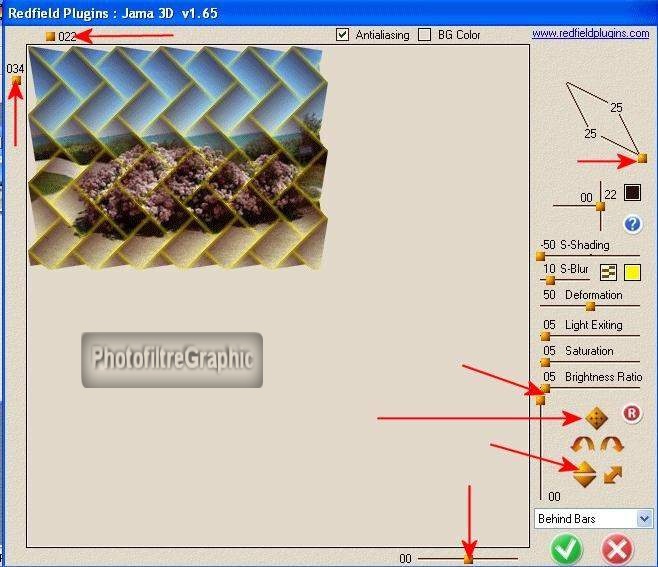Click the four-way random dice diamond icon
Viewport: 658px width, 567px height.
596,417
